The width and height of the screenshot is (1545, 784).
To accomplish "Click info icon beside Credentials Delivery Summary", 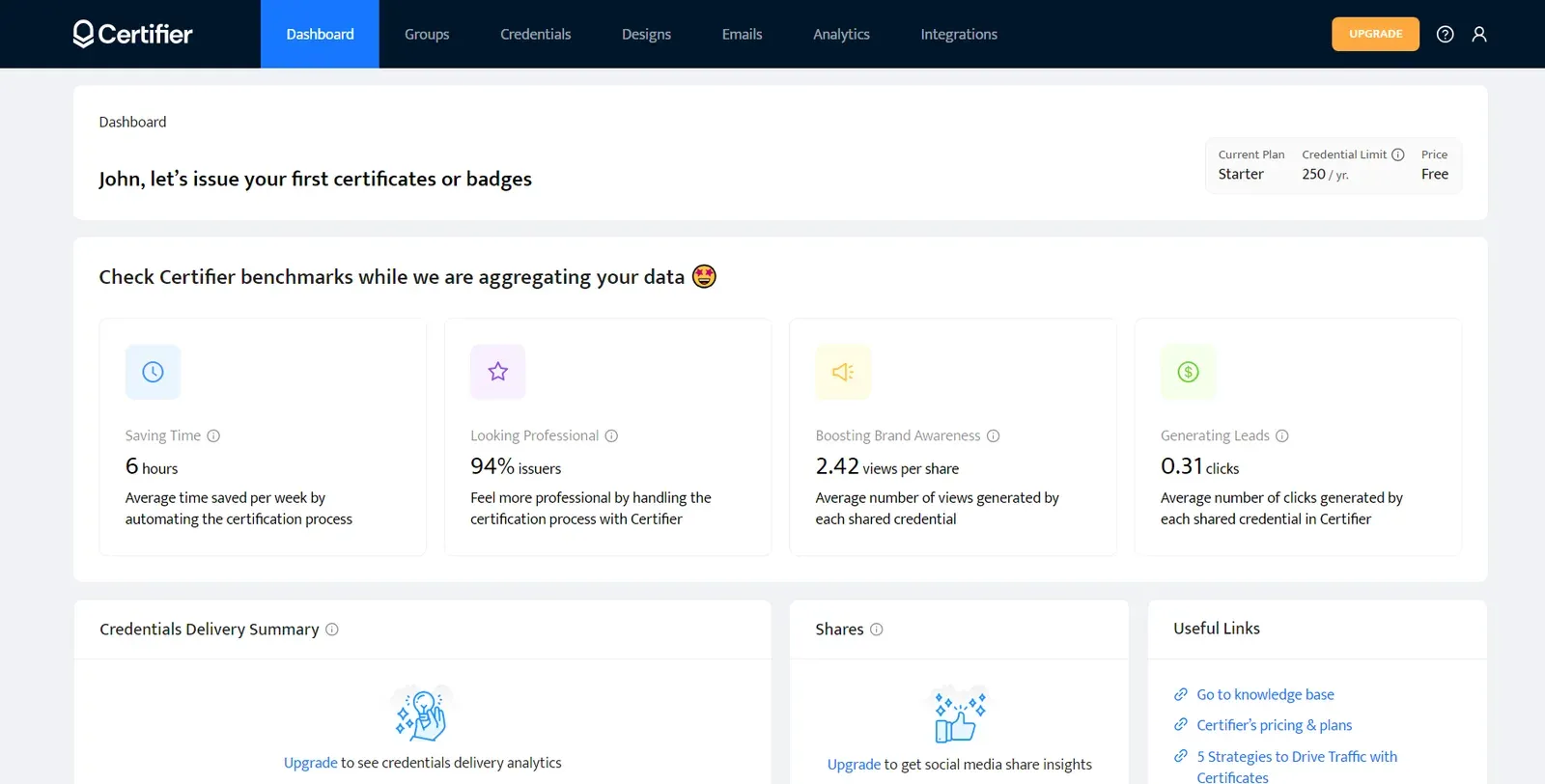I will click(332, 630).
